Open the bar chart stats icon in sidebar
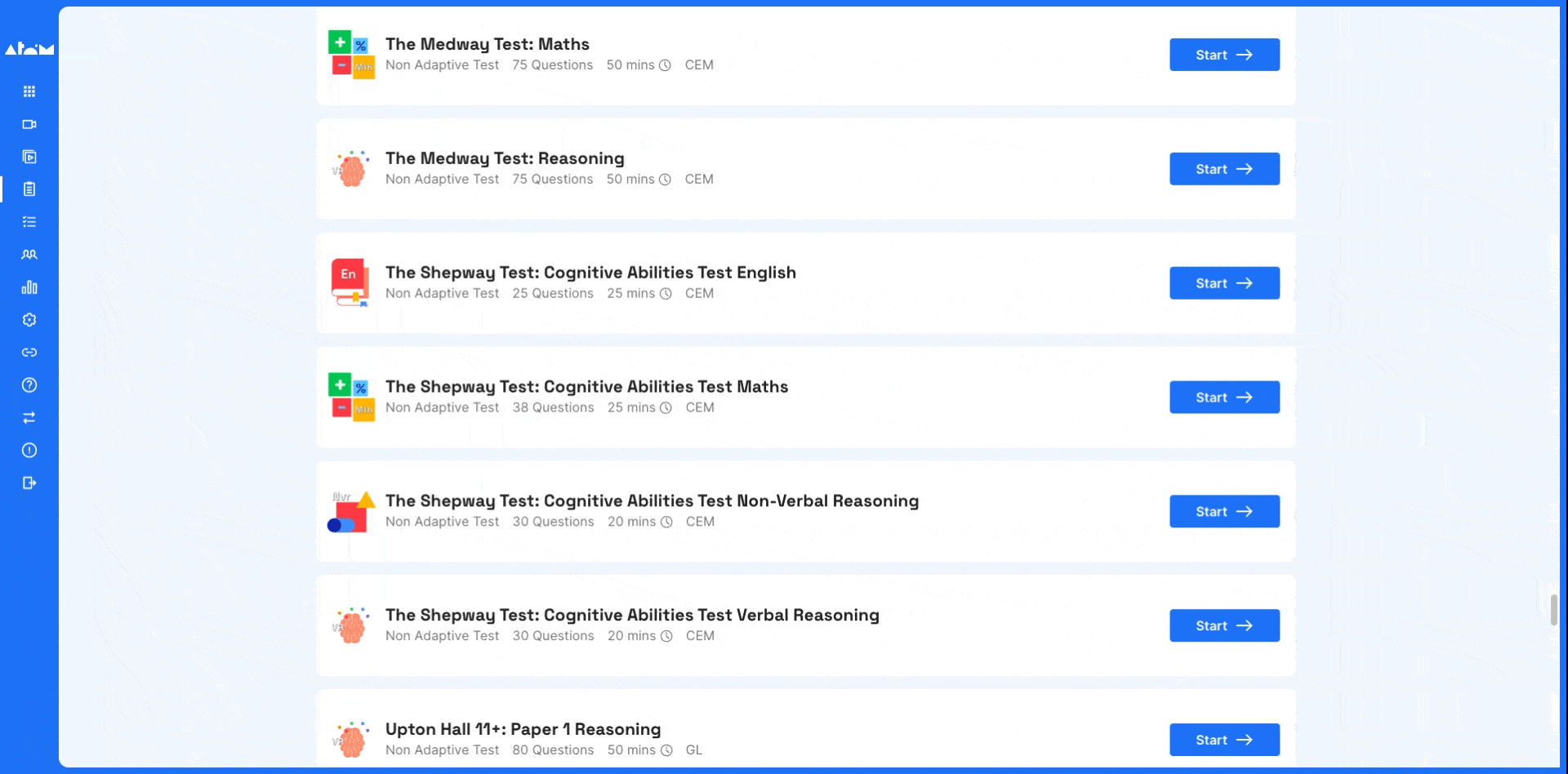The height and width of the screenshot is (774, 1568). point(29,287)
